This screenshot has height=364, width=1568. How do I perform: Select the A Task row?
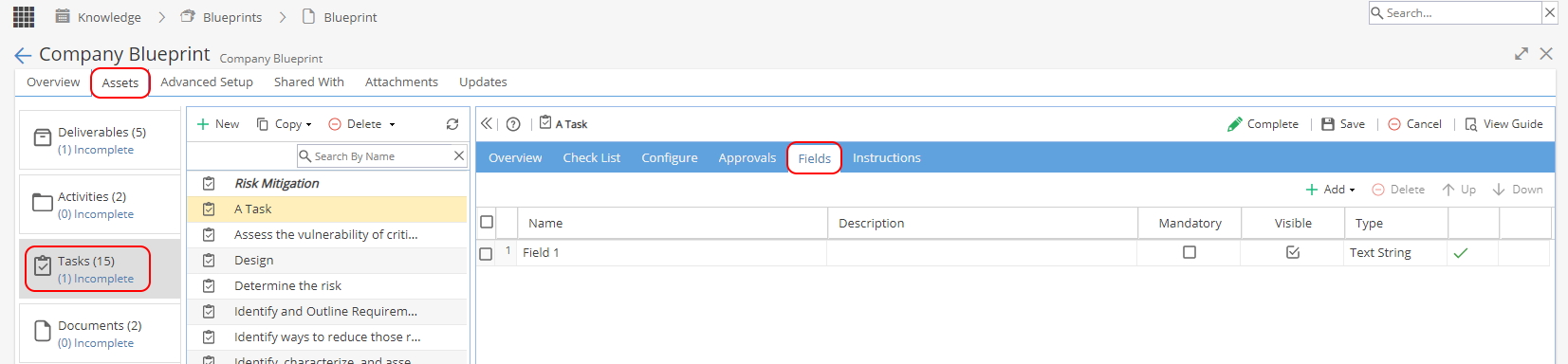tap(327, 209)
